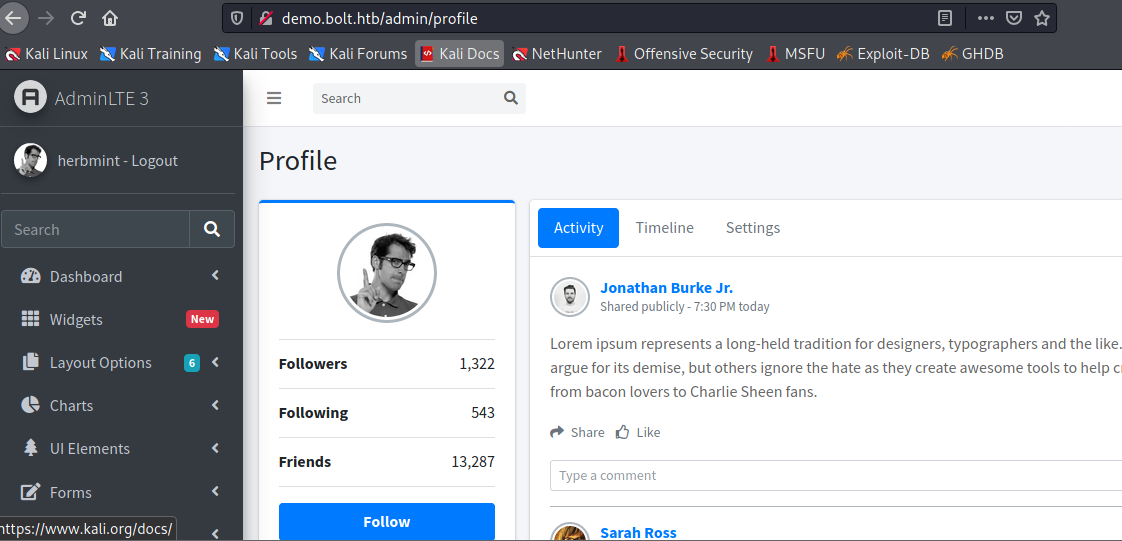1122x541 pixels.
Task: Reload the page with refresh icon
Action: coord(78,18)
